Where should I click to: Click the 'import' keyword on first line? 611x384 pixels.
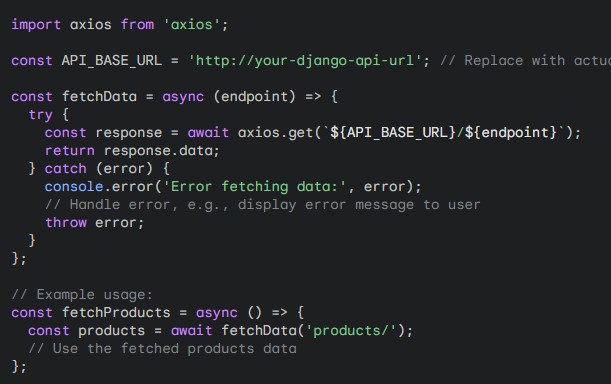point(36,25)
